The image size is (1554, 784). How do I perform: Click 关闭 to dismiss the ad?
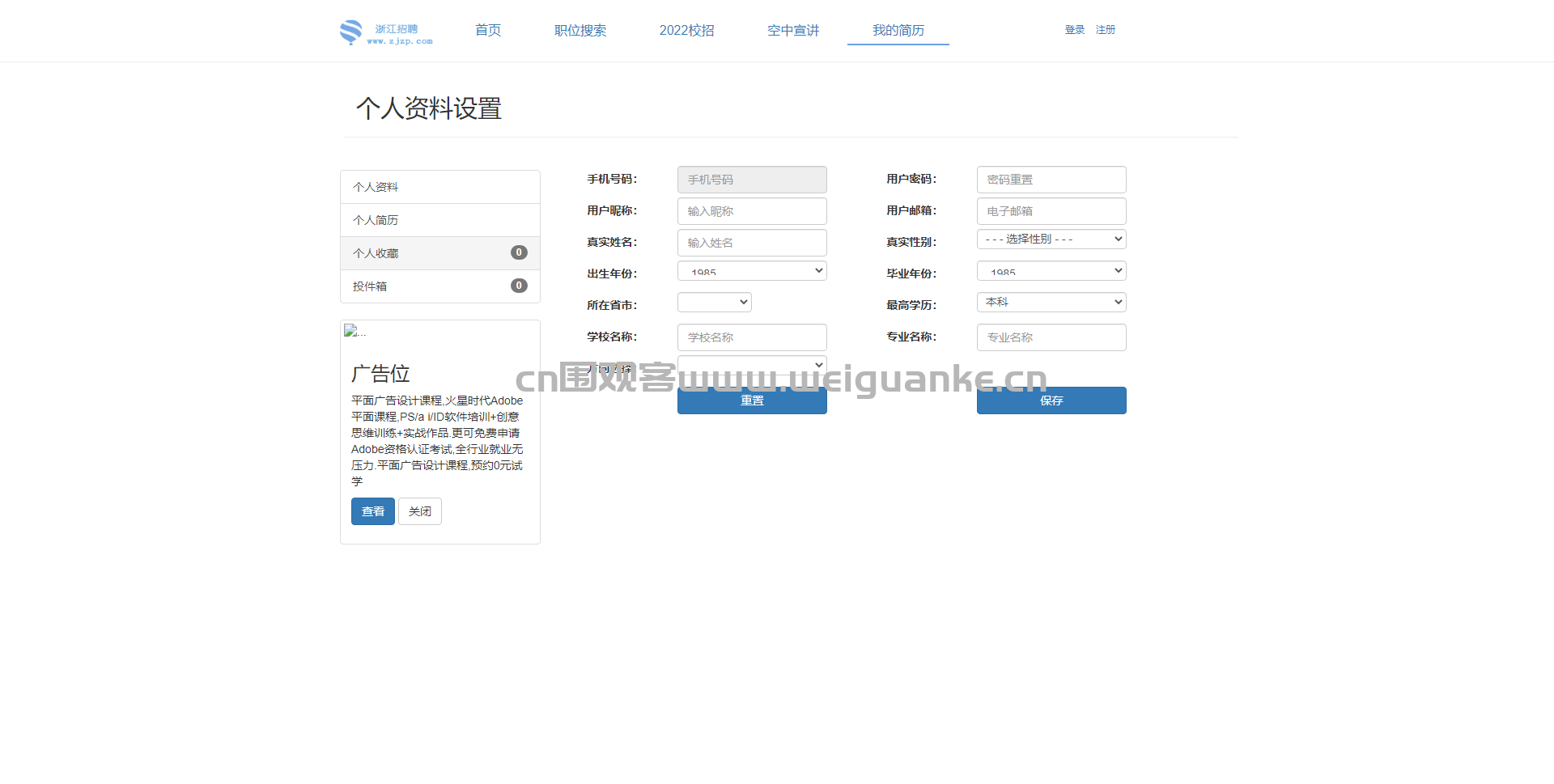[x=420, y=511]
